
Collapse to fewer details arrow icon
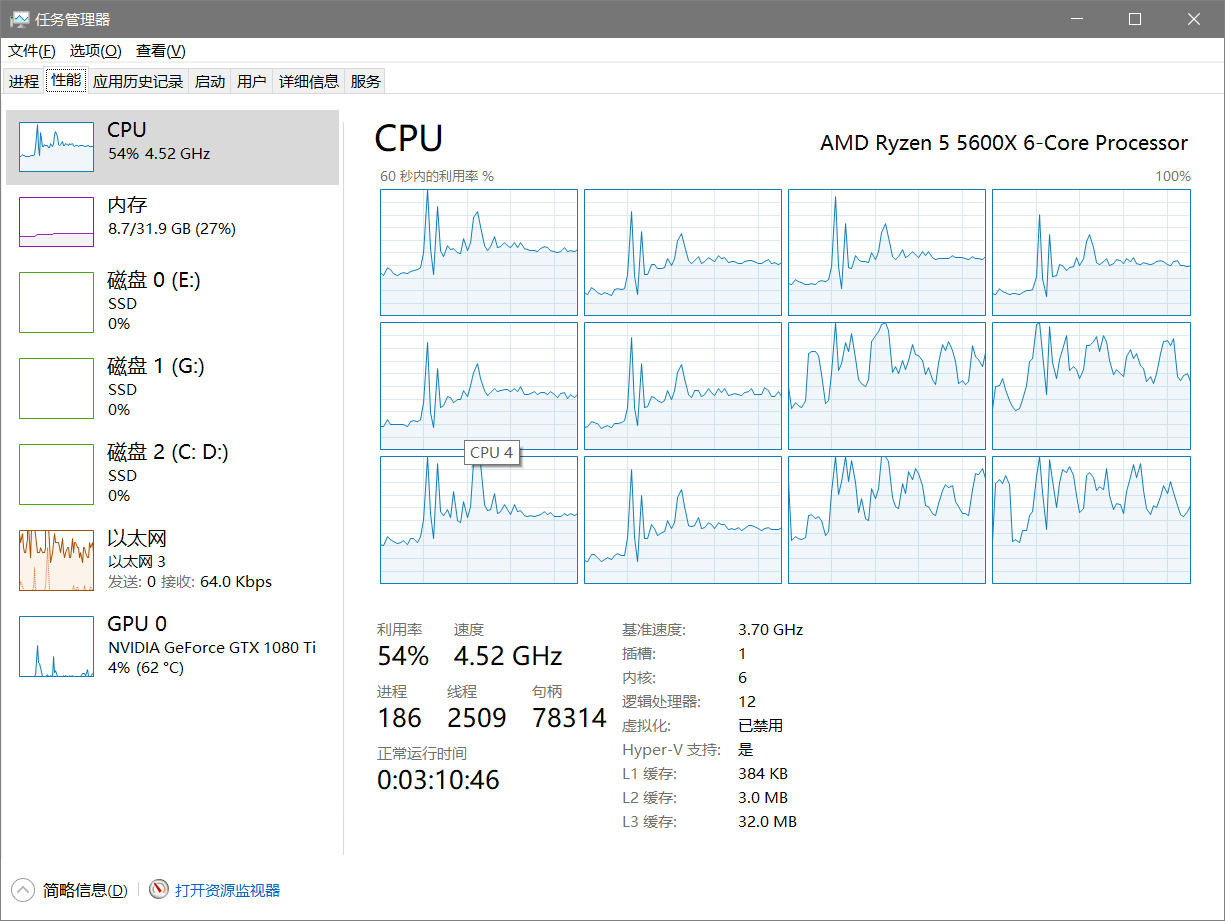point(22,890)
